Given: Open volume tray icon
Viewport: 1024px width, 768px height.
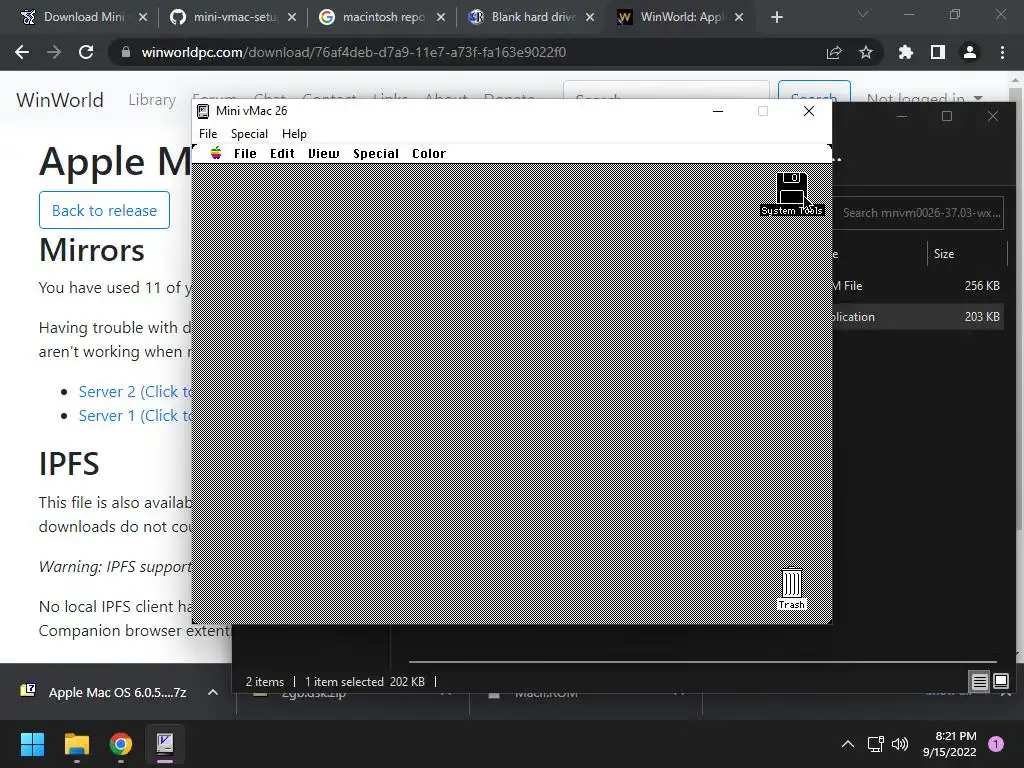Looking at the screenshot, I should (900, 744).
